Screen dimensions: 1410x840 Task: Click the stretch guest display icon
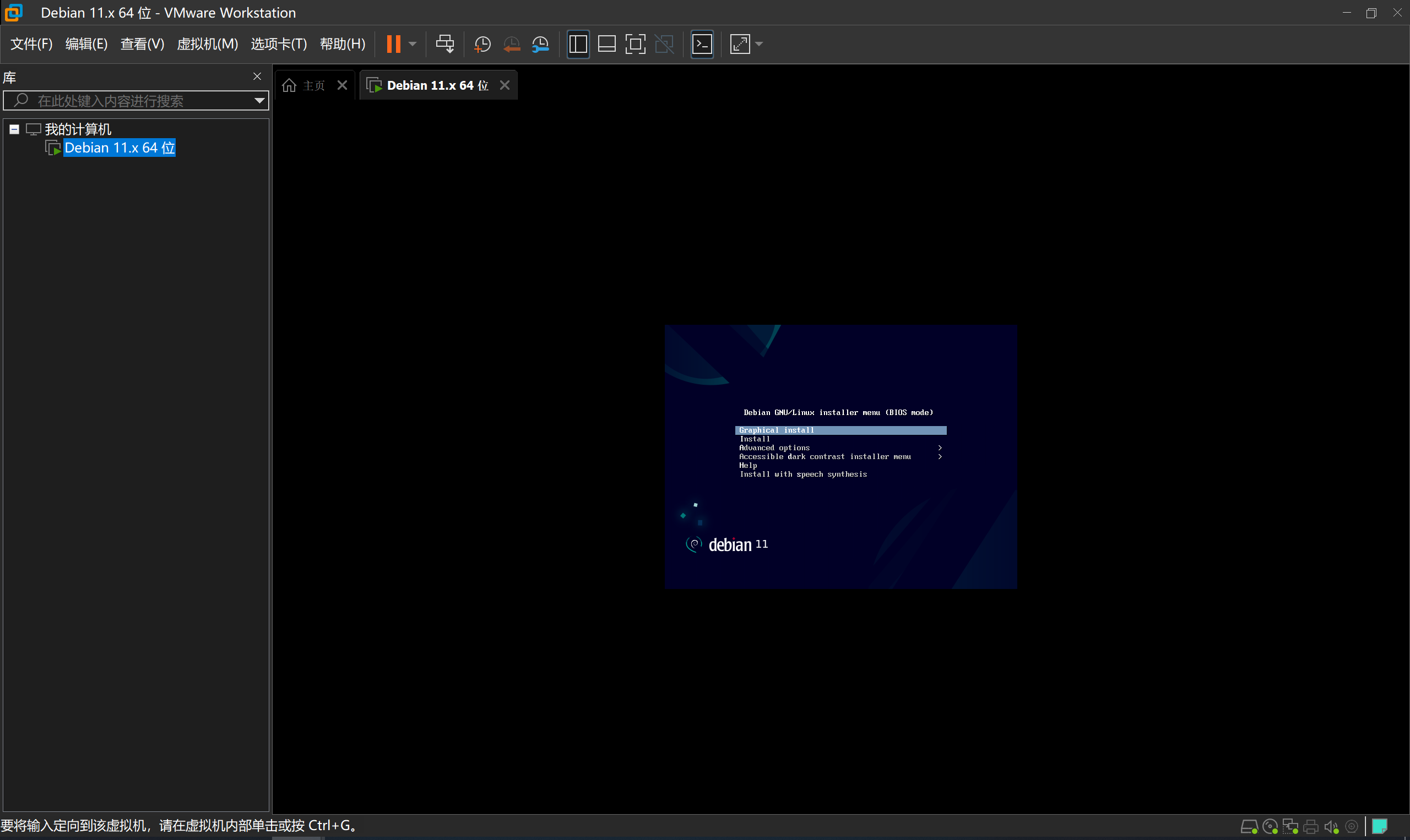[740, 43]
